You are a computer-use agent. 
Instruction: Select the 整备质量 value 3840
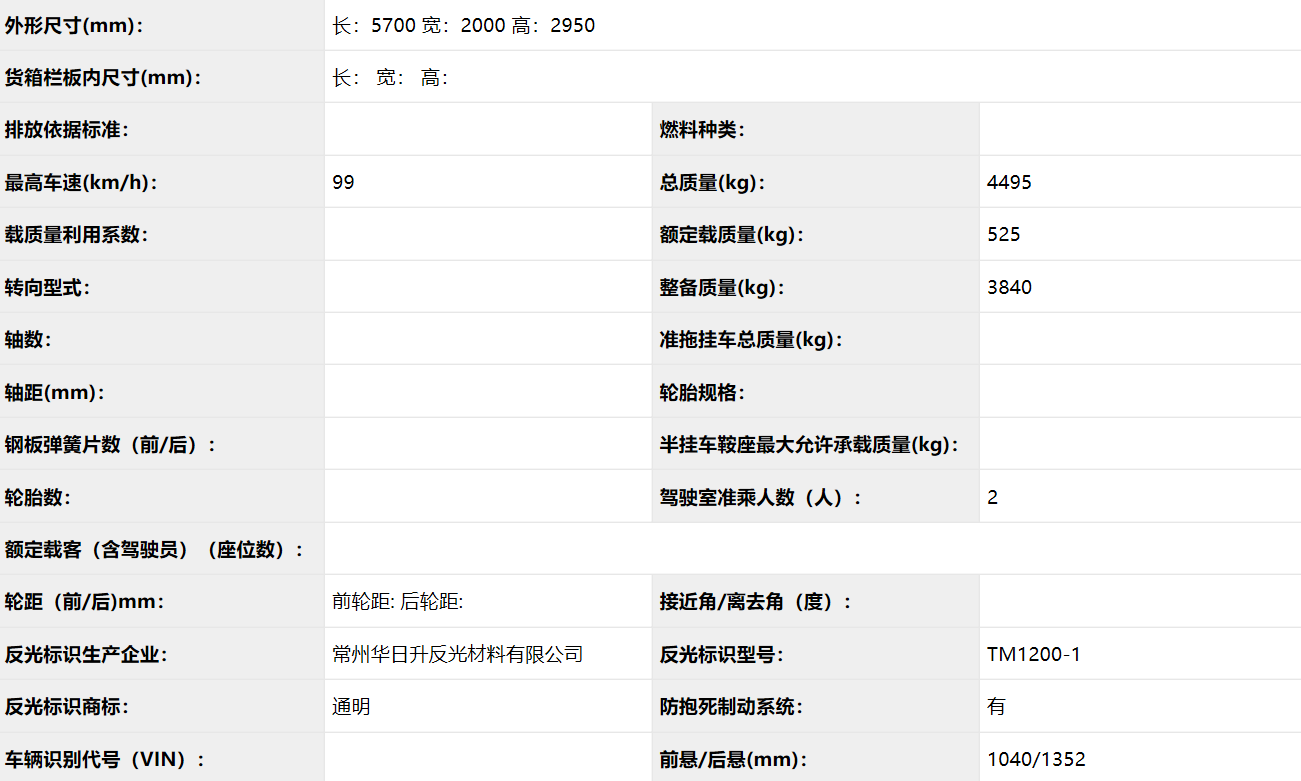[x=1009, y=288]
